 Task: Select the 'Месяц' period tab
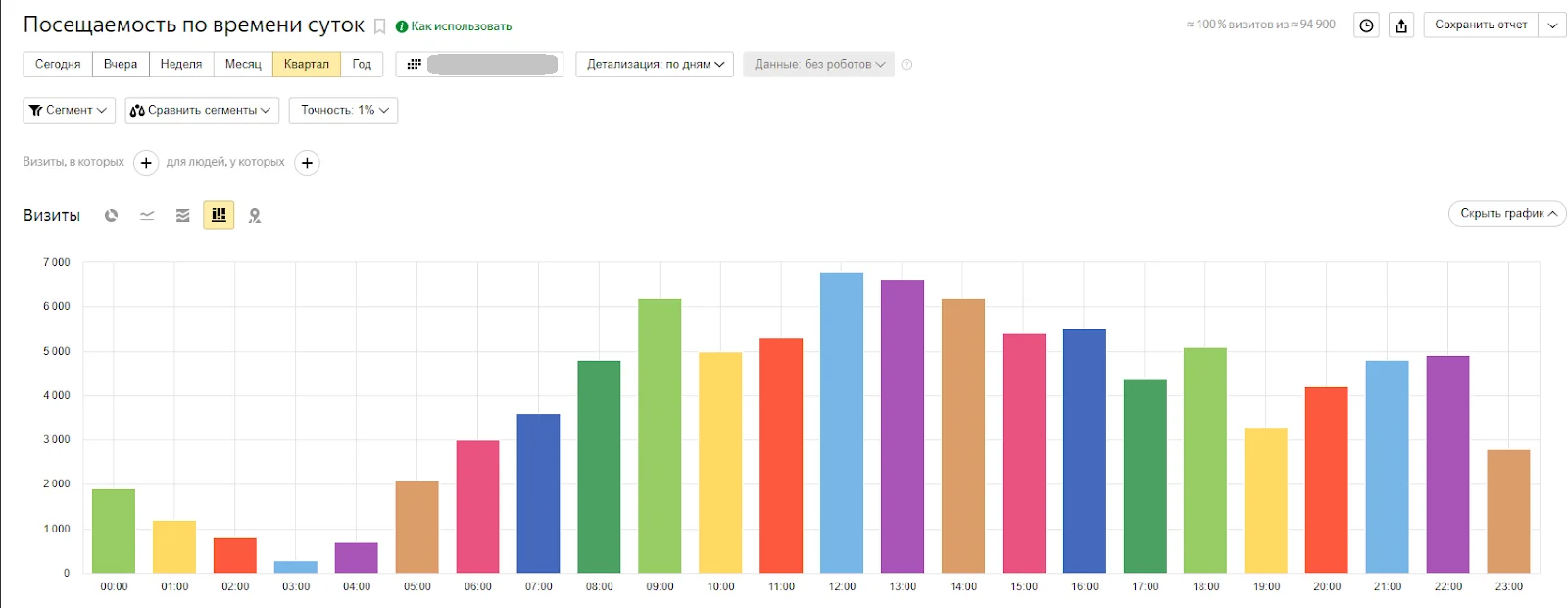243,64
